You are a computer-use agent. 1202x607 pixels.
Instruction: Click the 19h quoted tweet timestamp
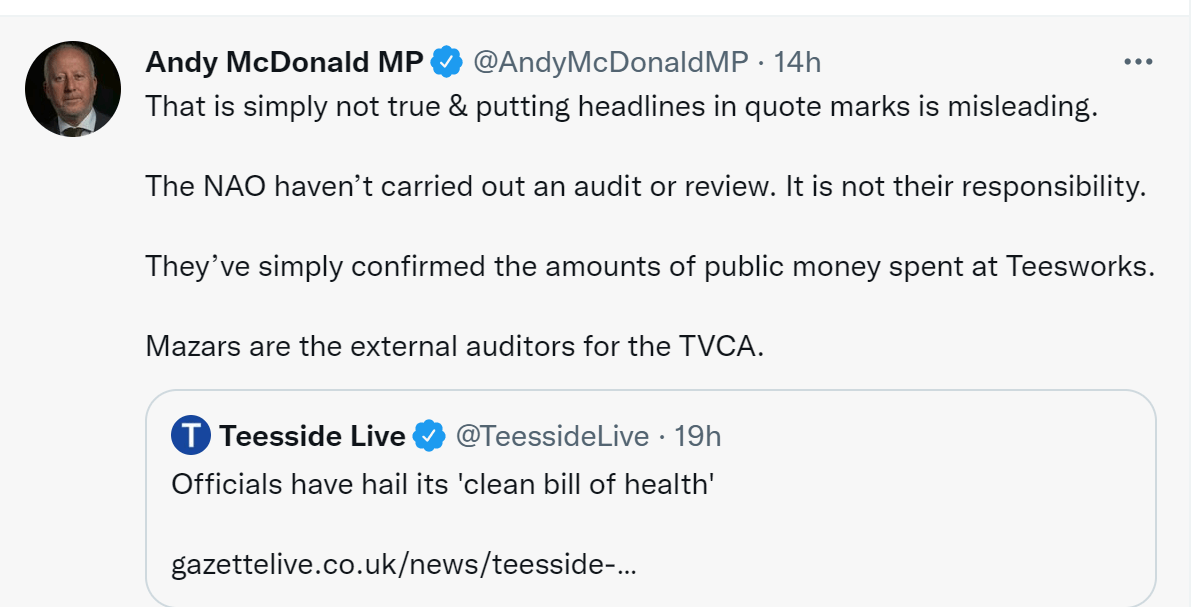click(x=698, y=437)
